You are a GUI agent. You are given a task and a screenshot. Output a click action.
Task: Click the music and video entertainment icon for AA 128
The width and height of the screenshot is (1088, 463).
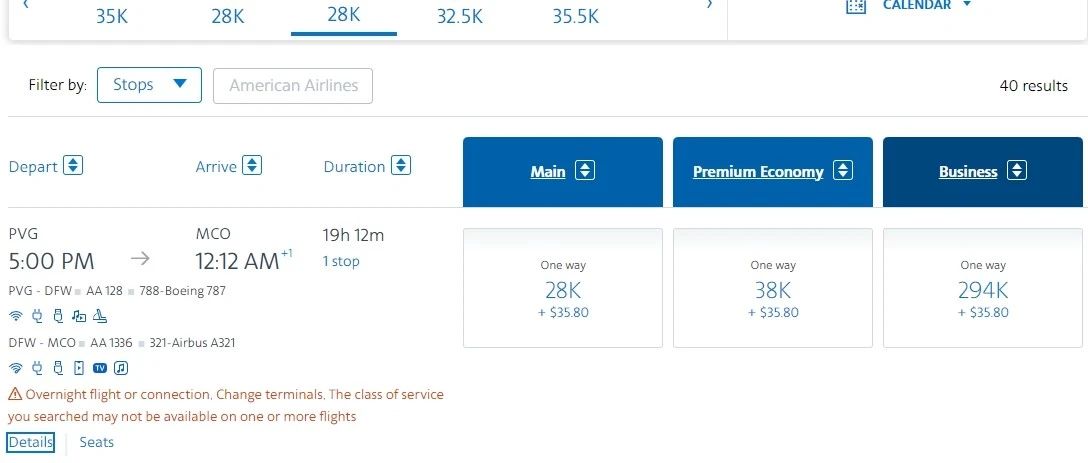[x=79, y=317]
